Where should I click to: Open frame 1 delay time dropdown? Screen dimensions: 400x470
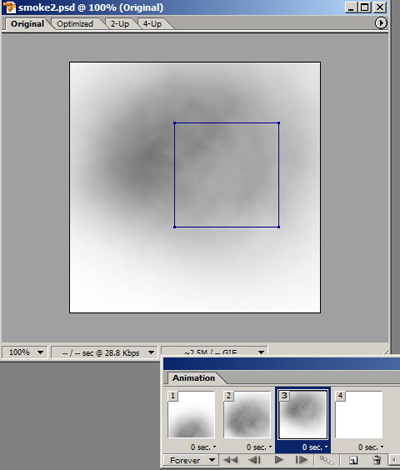[x=203, y=447]
